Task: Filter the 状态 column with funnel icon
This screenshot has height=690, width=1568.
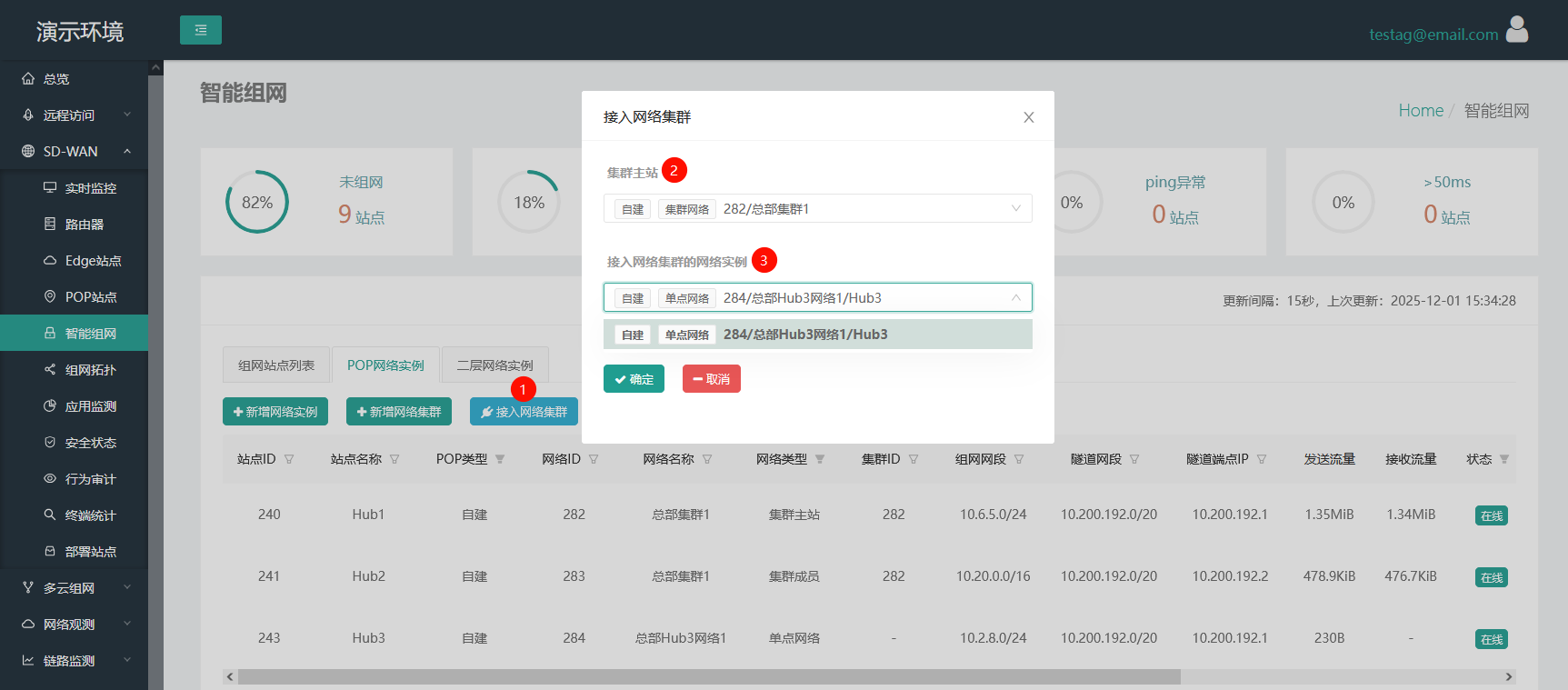Action: tap(1504, 459)
